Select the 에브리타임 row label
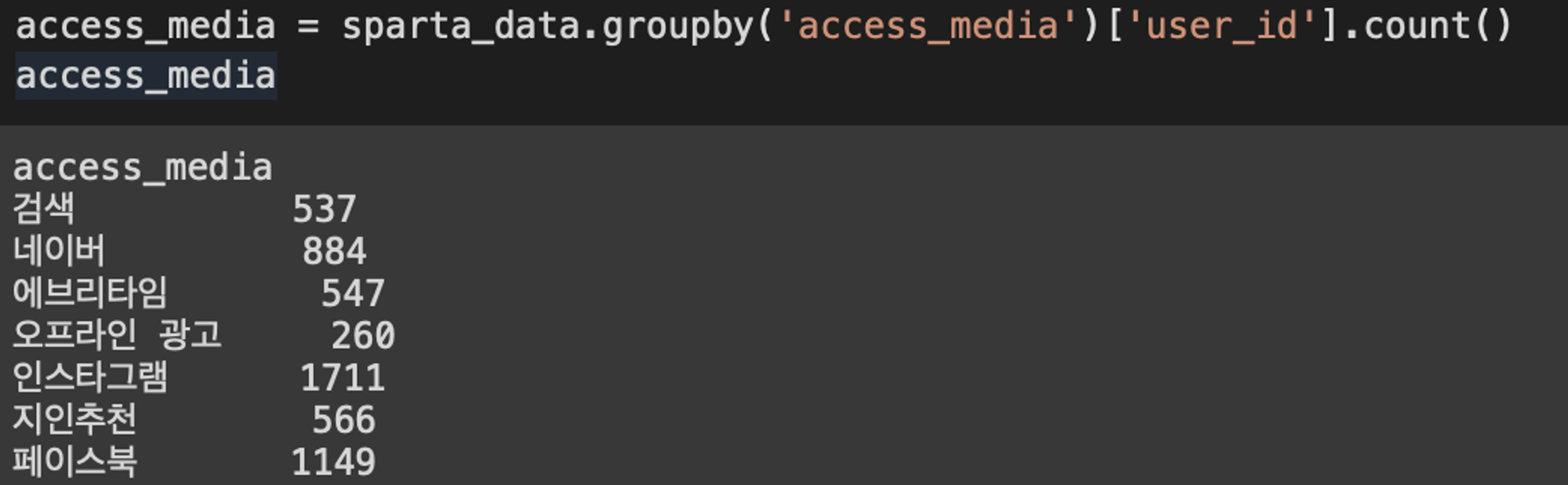 click(90, 293)
